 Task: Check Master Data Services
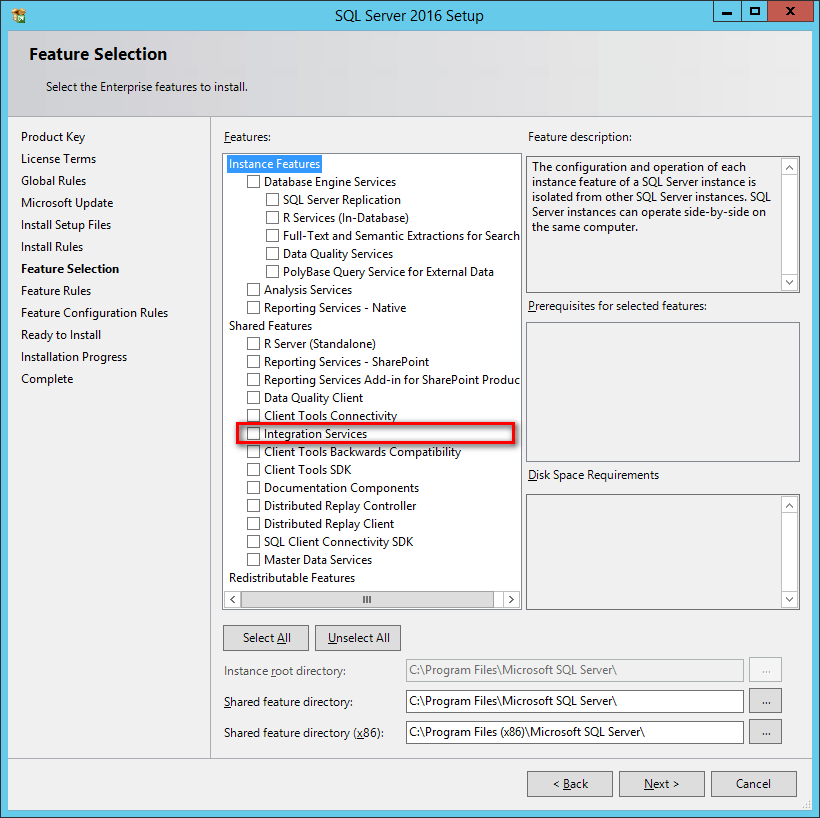point(253,559)
